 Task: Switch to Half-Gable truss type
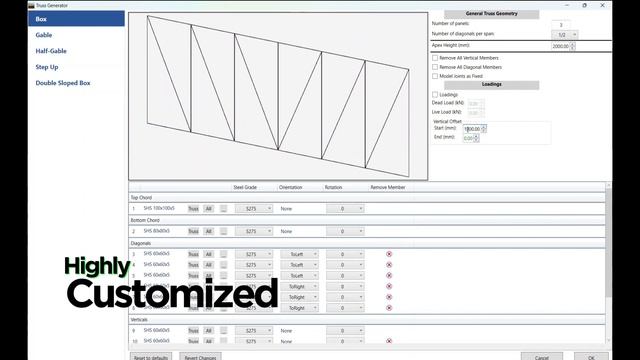76,51
